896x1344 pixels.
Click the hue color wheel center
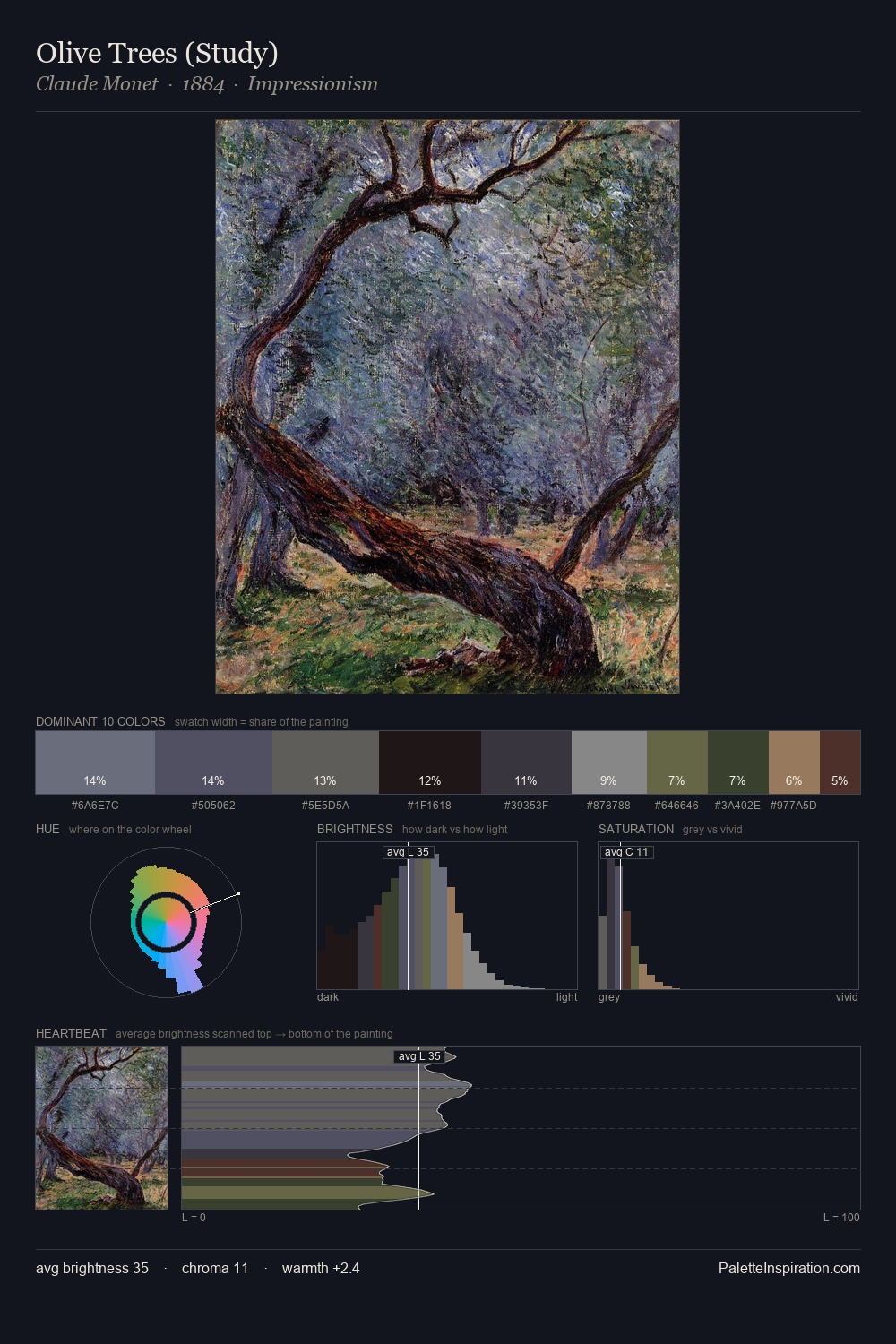[x=166, y=922]
